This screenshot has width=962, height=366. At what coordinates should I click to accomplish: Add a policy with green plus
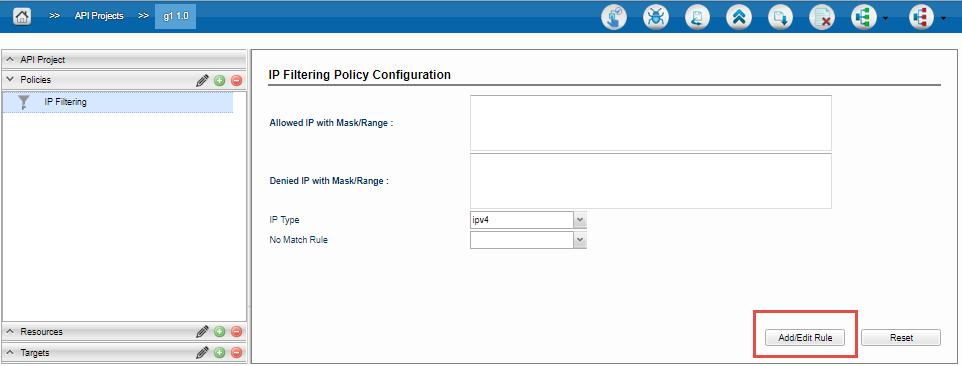[220, 80]
